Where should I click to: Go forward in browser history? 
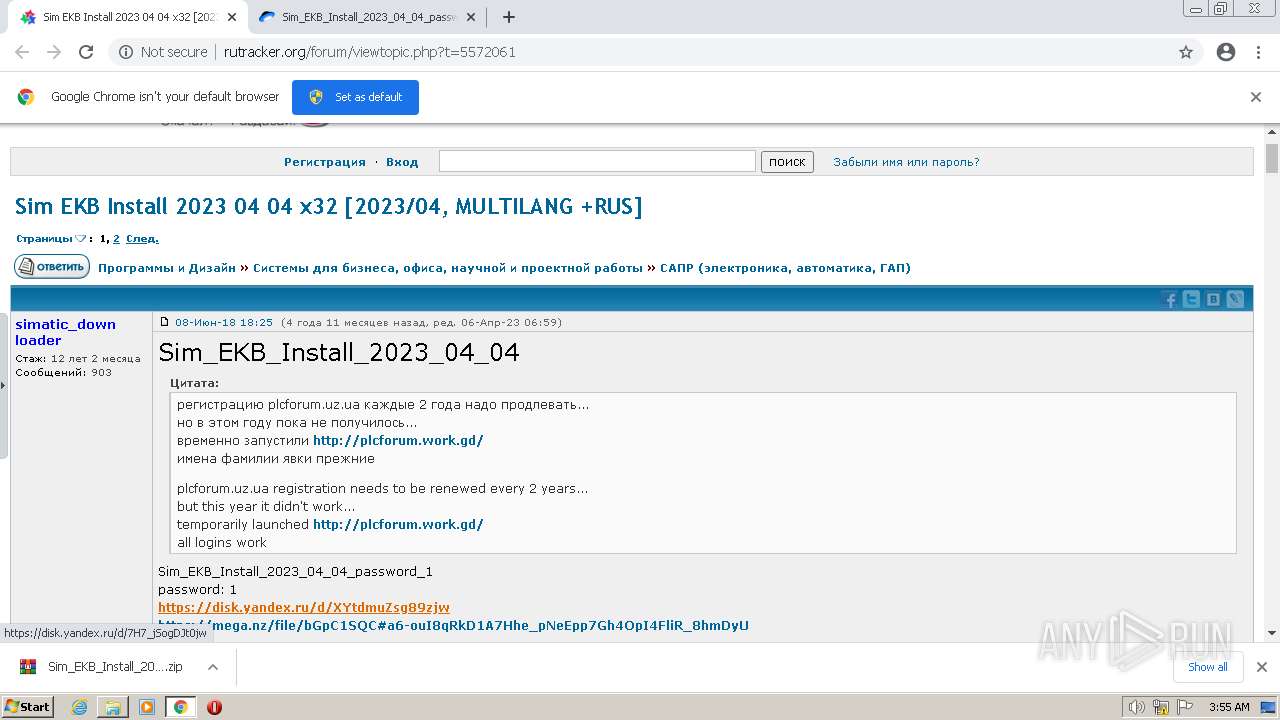point(54,52)
